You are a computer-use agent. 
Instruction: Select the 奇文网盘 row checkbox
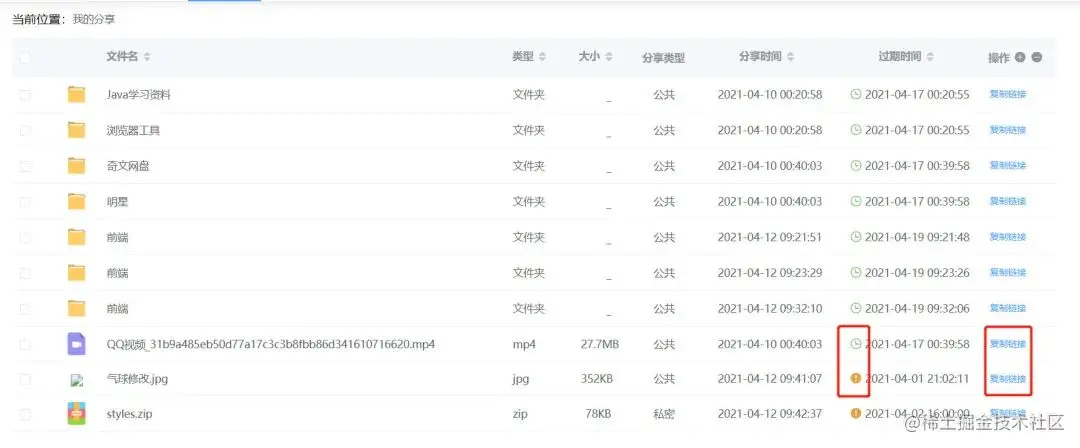[x=25, y=165]
